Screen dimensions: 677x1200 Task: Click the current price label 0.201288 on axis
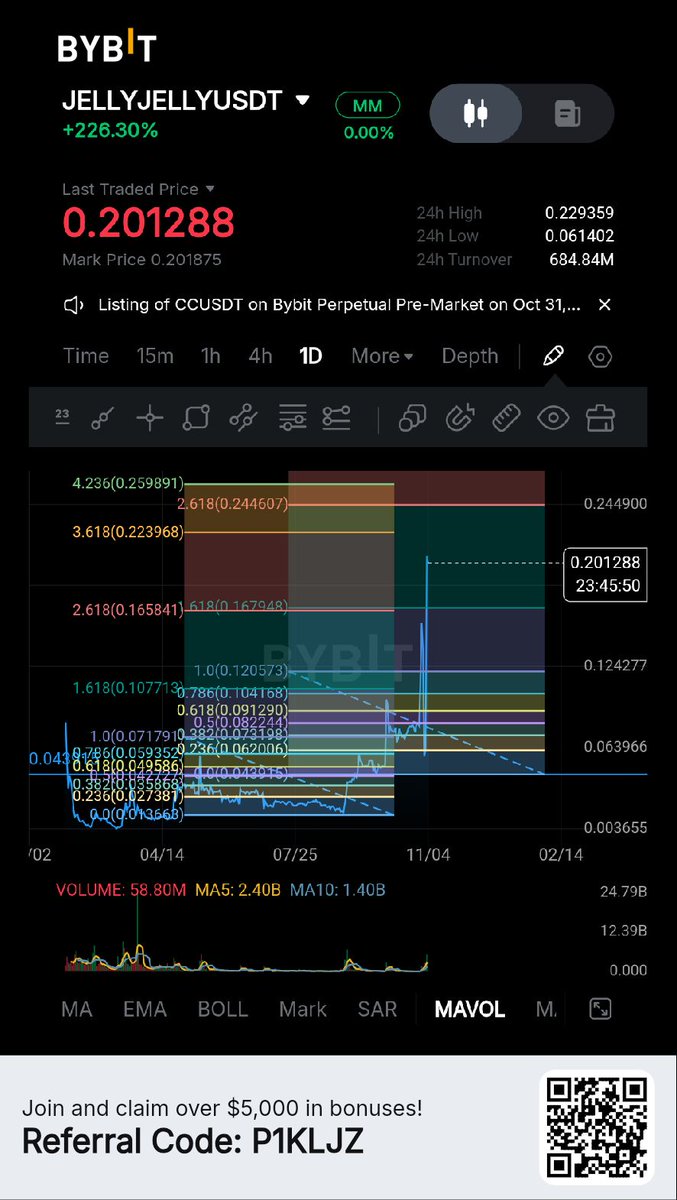[x=605, y=574]
